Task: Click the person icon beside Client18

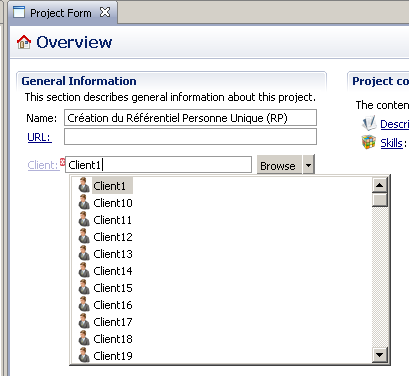Action: 84,338
